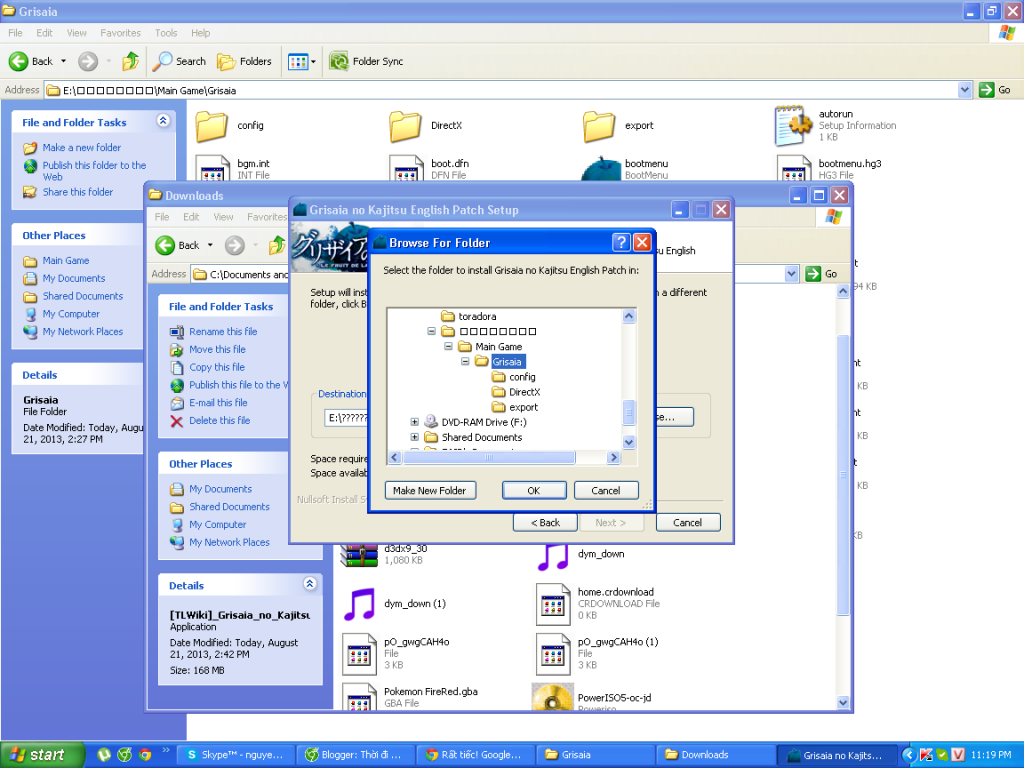Click Back arrow in Grisaia window toolbar
The image size is (1024, 768).
click(19, 61)
